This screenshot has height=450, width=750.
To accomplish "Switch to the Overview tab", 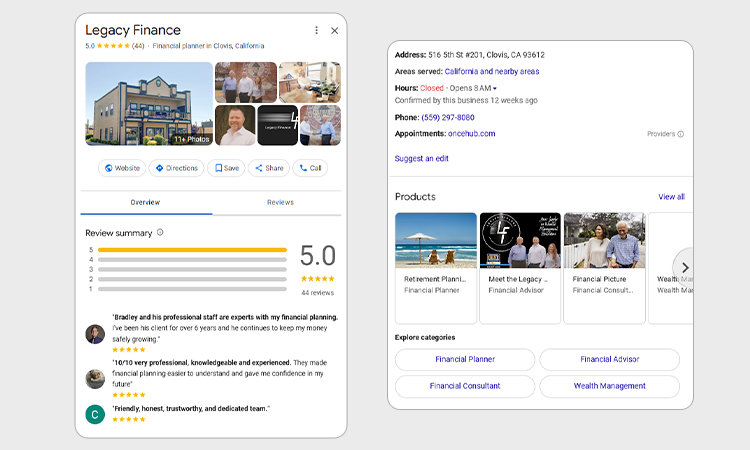I will [x=145, y=202].
